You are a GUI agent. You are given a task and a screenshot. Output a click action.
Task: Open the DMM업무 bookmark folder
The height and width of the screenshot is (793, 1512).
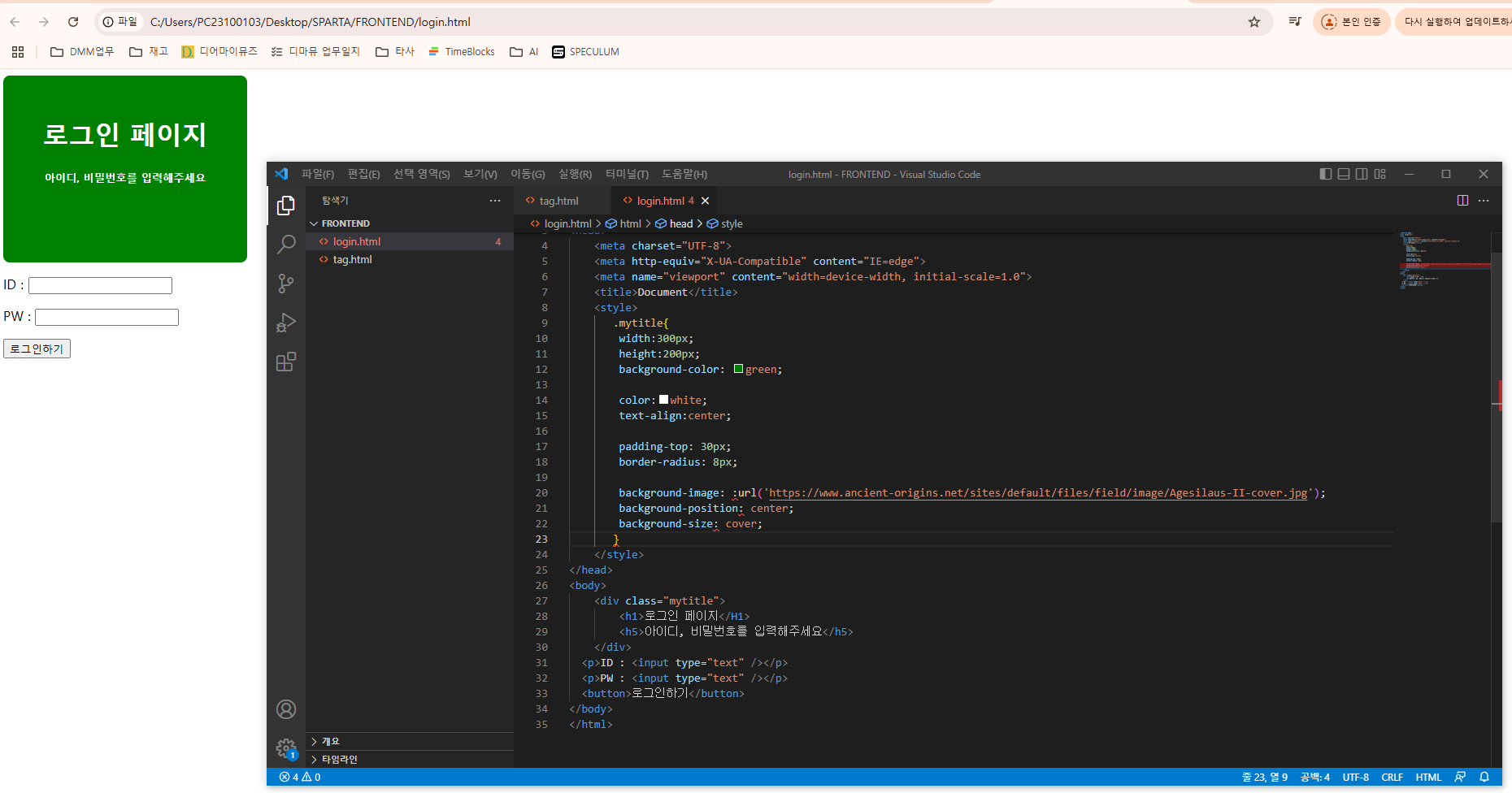pos(81,52)
